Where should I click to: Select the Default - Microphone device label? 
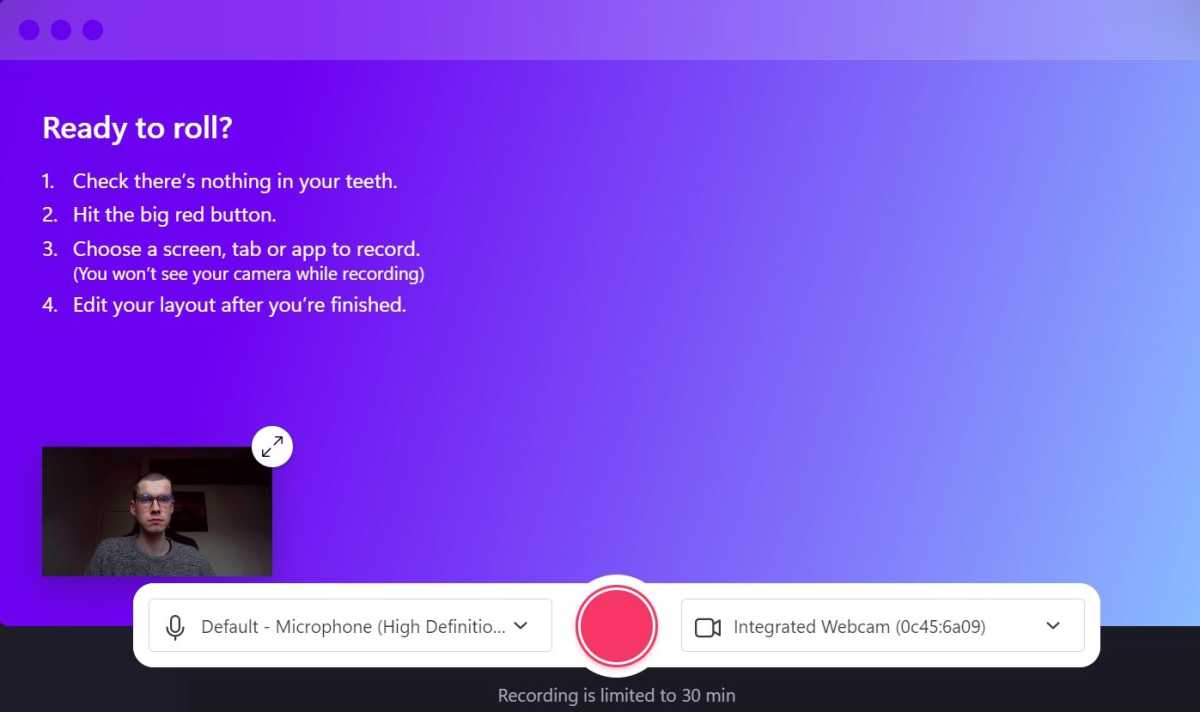click(353, 627)
